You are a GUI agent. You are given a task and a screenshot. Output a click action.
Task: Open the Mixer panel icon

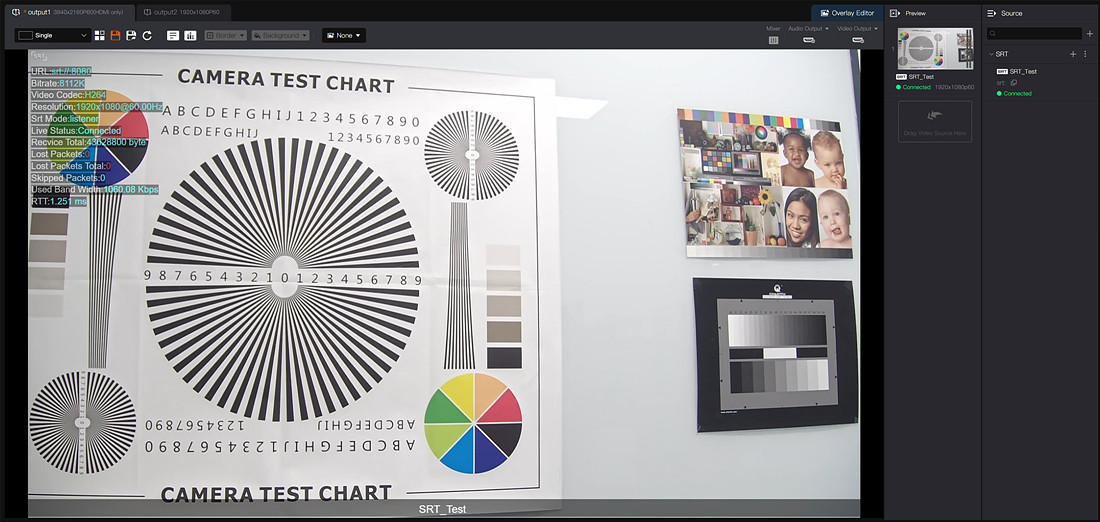pyautogui.click(x=773, y=40)
